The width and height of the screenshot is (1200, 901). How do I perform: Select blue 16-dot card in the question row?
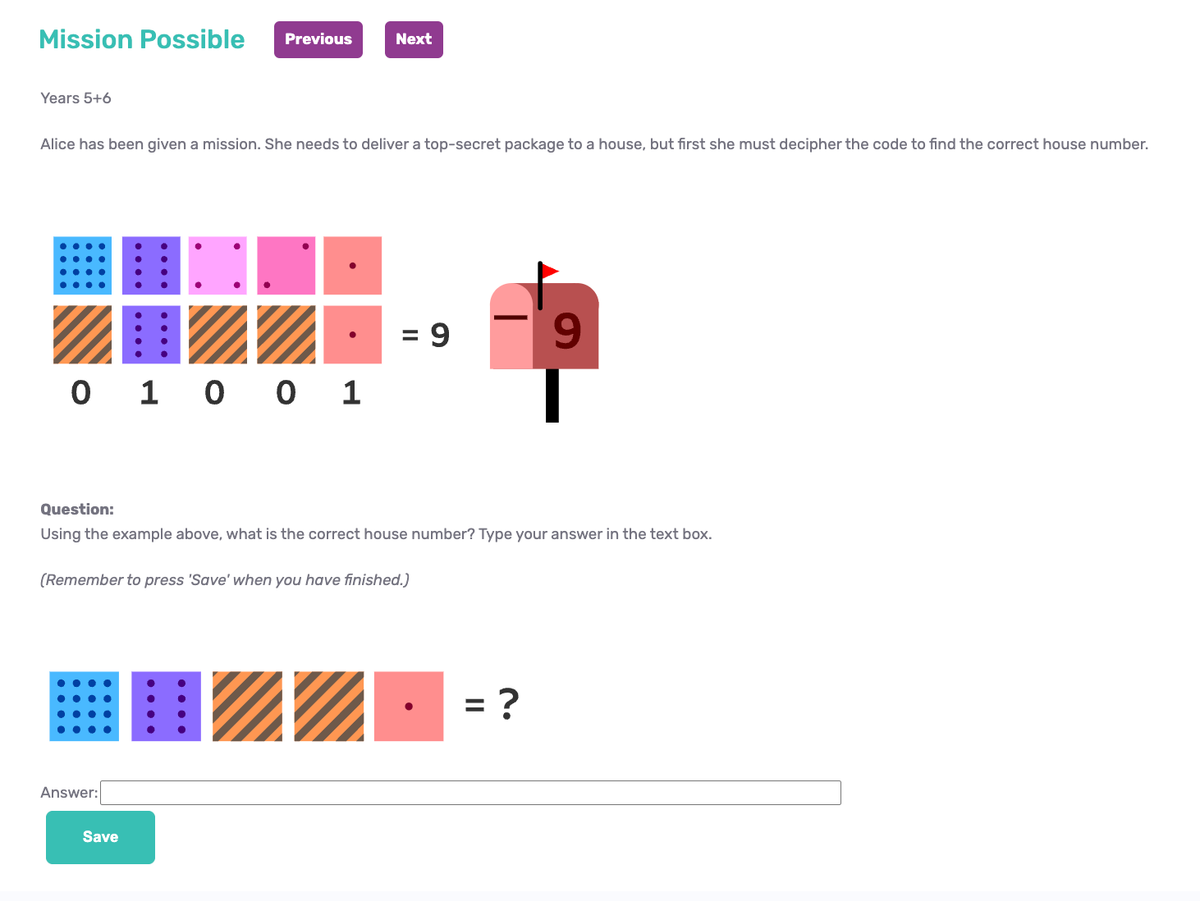click(84, 706)
